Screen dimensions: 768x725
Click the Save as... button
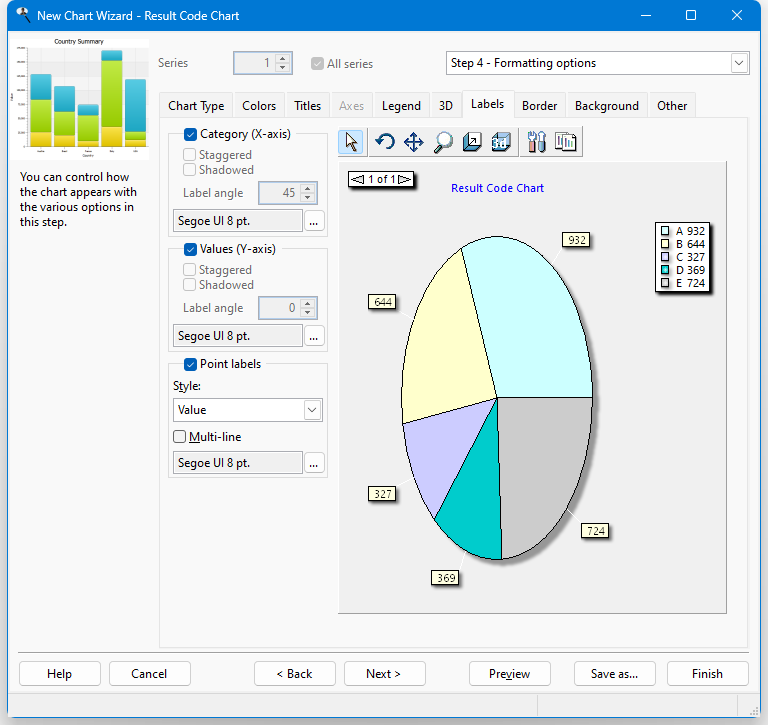pyautogui.click(x=615, y=674)
